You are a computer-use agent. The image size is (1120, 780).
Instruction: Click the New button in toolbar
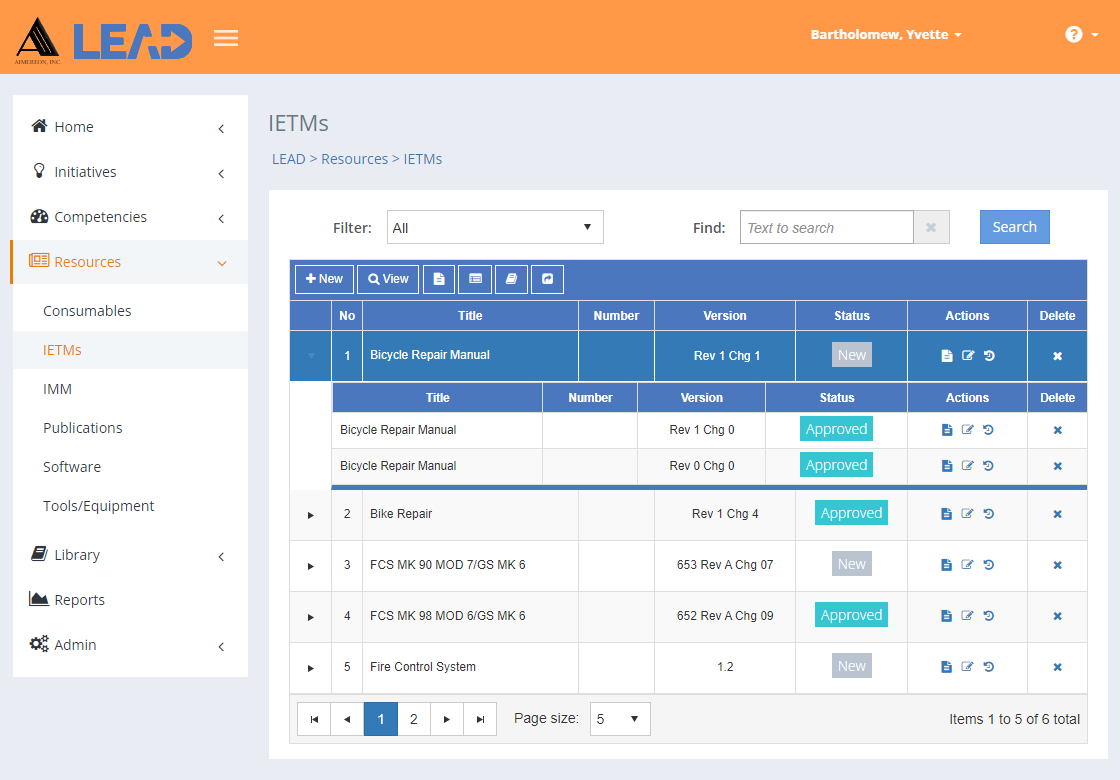point(324,279)
